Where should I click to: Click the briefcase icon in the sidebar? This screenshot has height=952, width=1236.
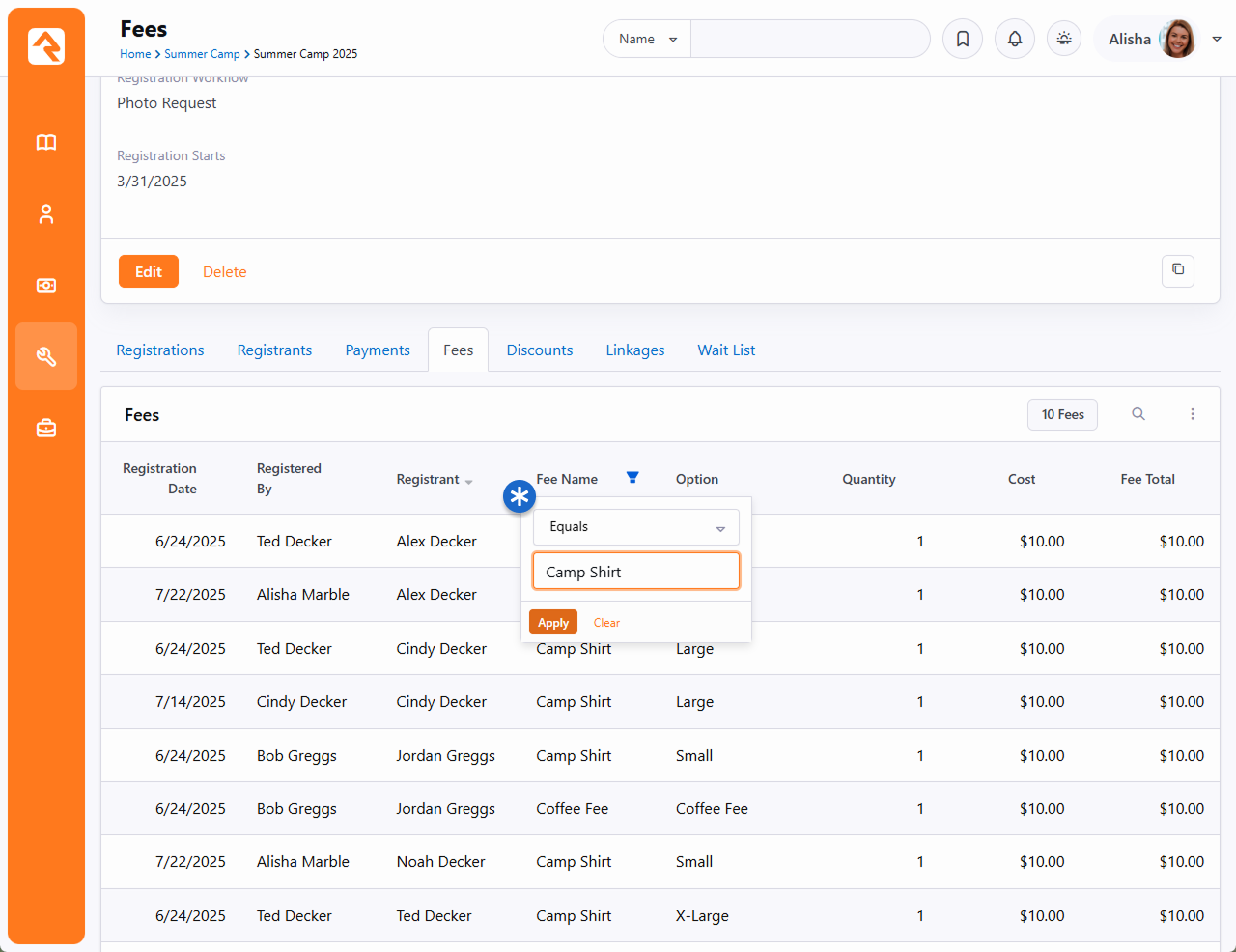click(x=46, y=428)
